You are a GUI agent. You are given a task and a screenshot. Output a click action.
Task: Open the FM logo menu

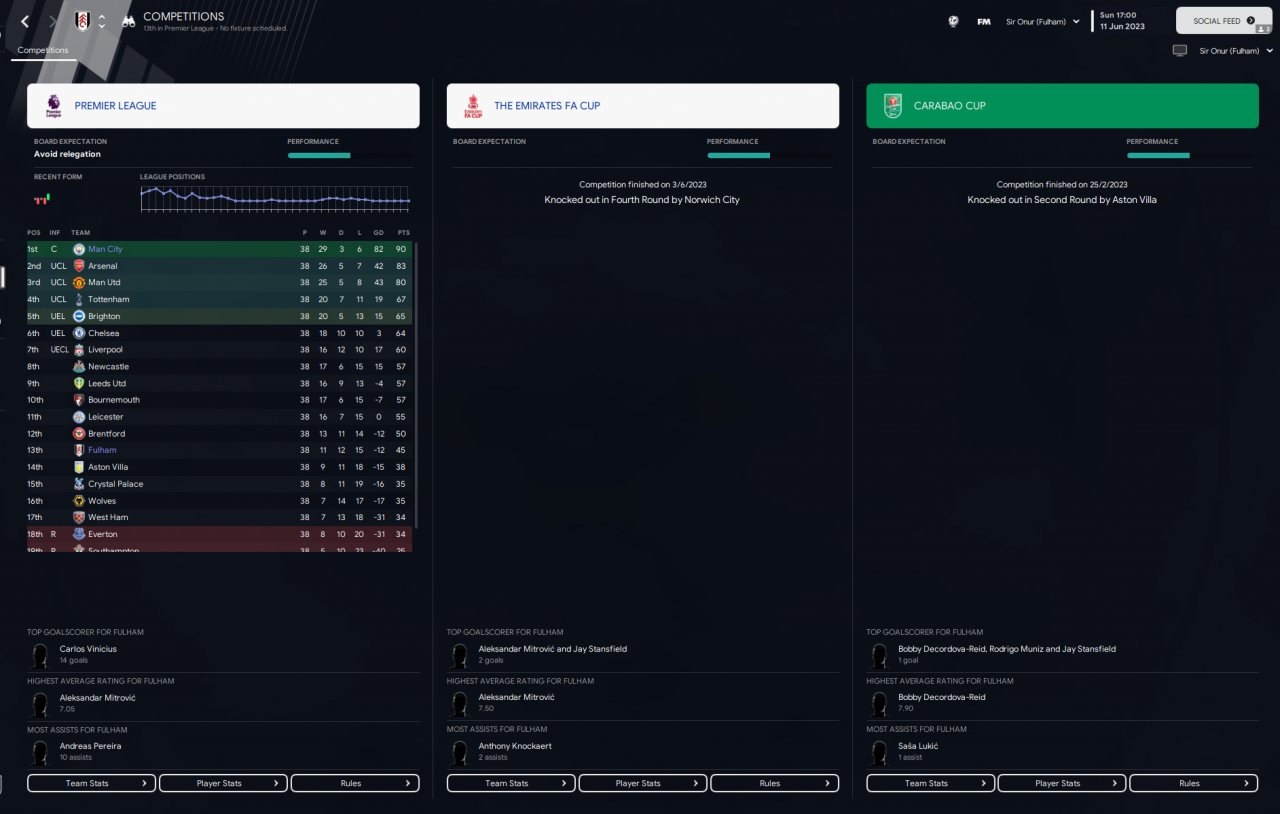[984, 21]
